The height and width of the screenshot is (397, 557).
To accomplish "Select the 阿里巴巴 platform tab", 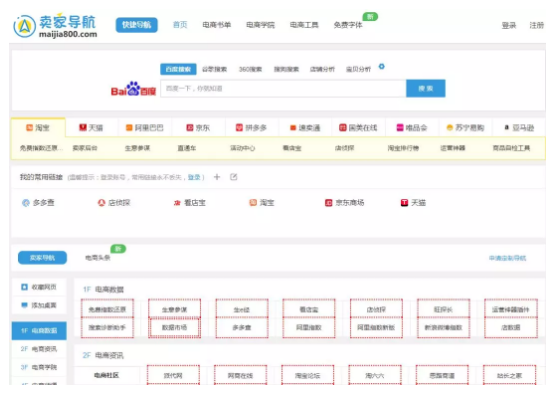I will tap(145, 127).
